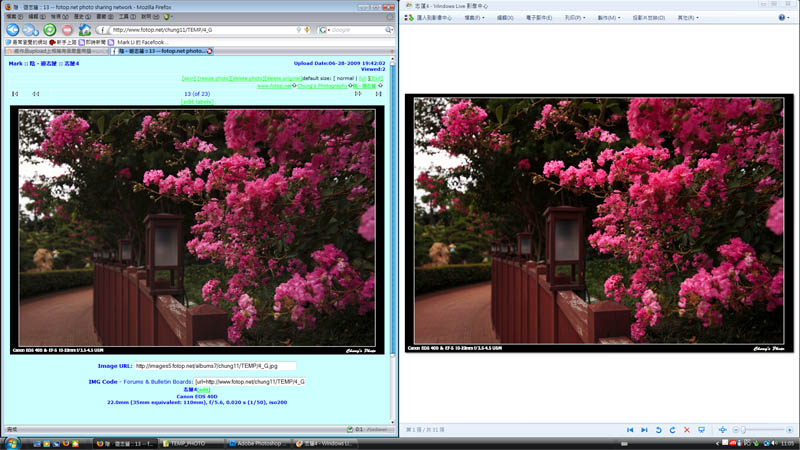Go to previous photo in album
This screenshot has height=450, width=800.
(x=36, y=94)
